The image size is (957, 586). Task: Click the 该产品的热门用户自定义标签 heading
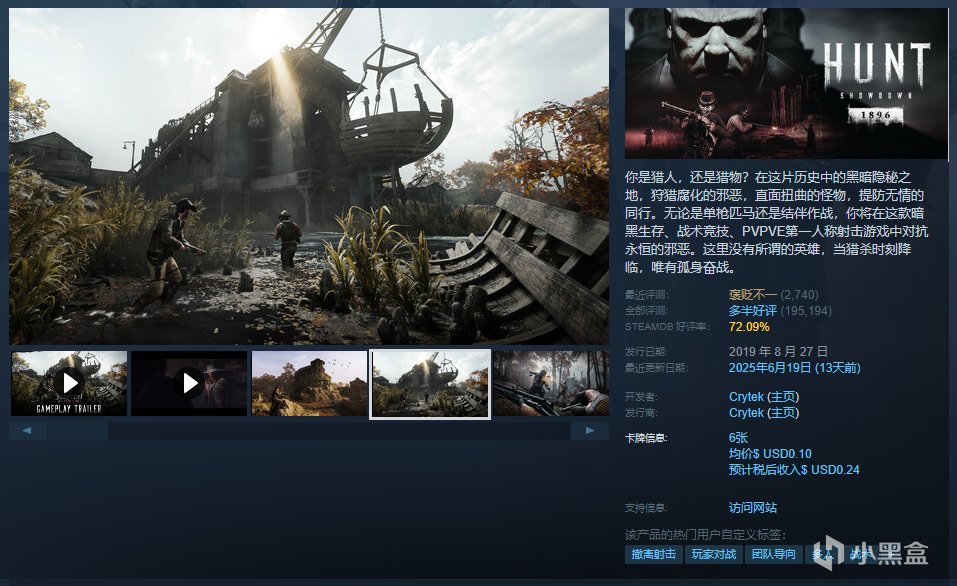click(x=705, y=535)
